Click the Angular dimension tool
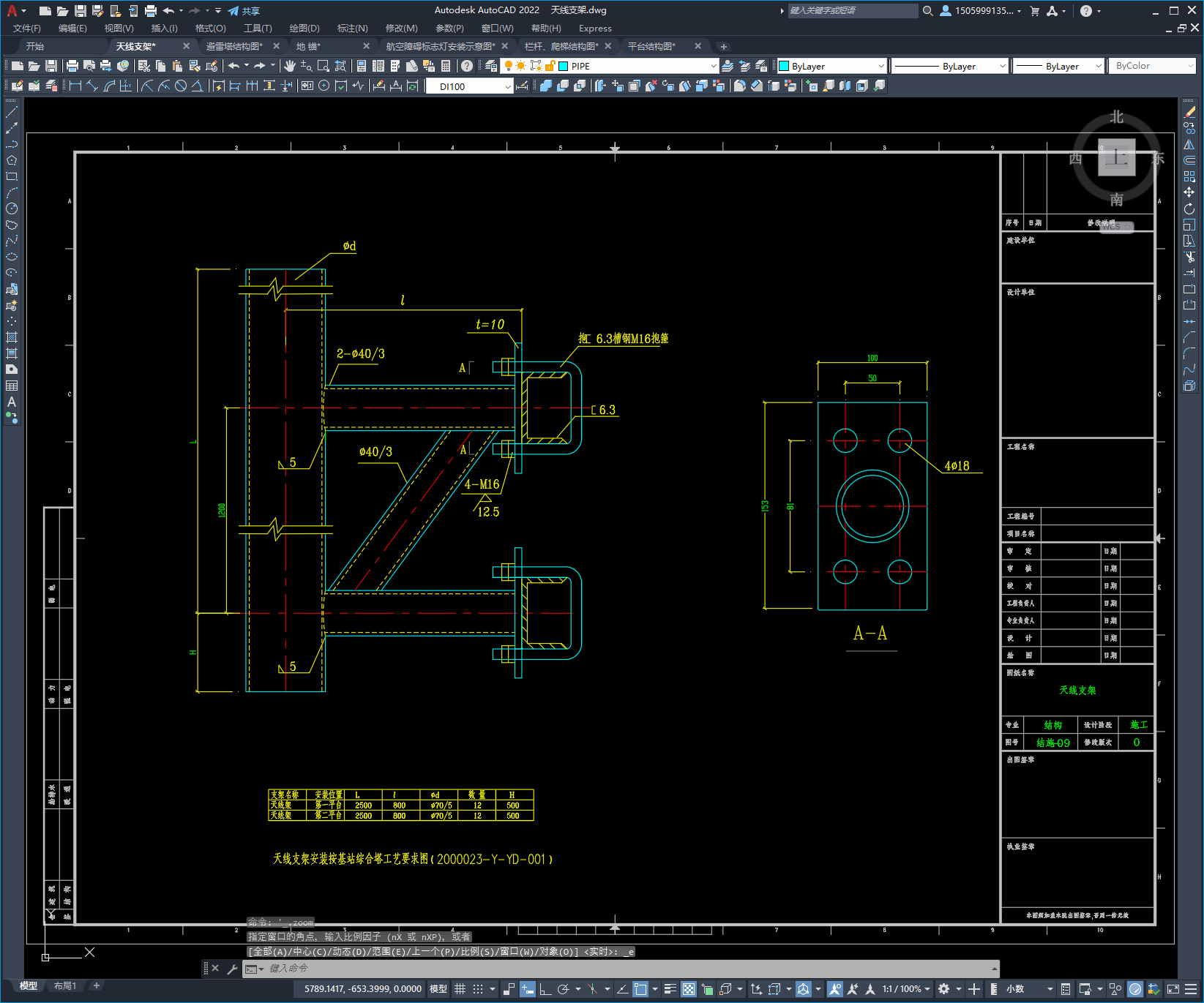This screenshot has height=1003, width=1204. pyautogui.click(x=197, y=86)
